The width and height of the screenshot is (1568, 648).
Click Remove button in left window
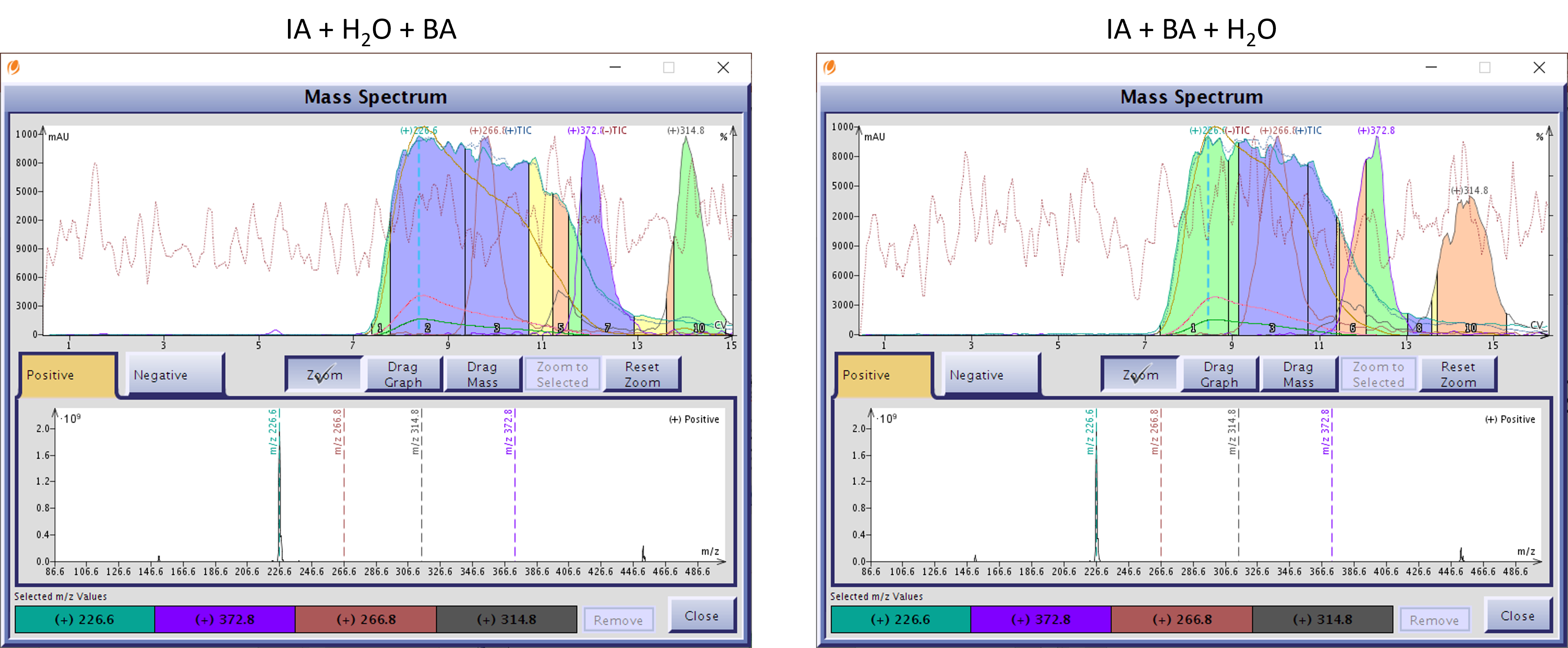coord(618,620)
